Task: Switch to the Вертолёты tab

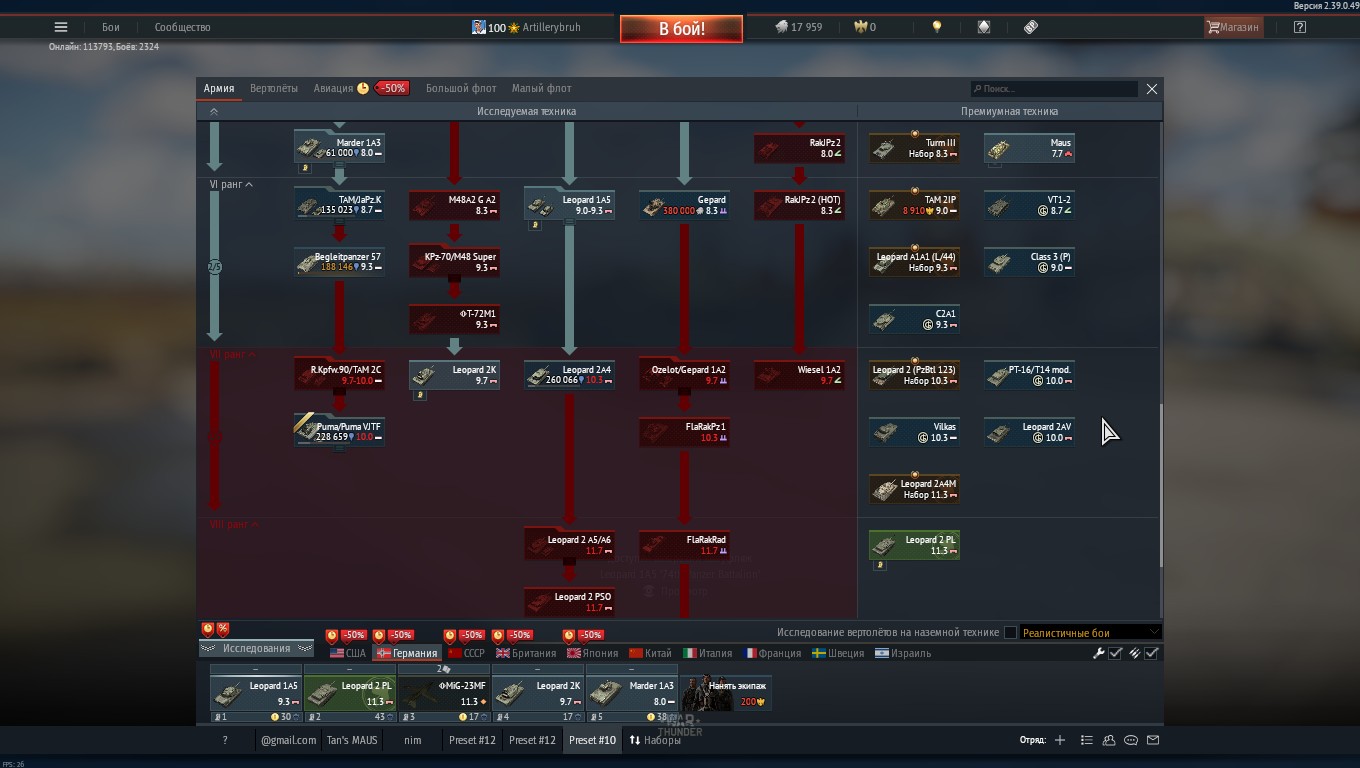Action: coord(274,88)
